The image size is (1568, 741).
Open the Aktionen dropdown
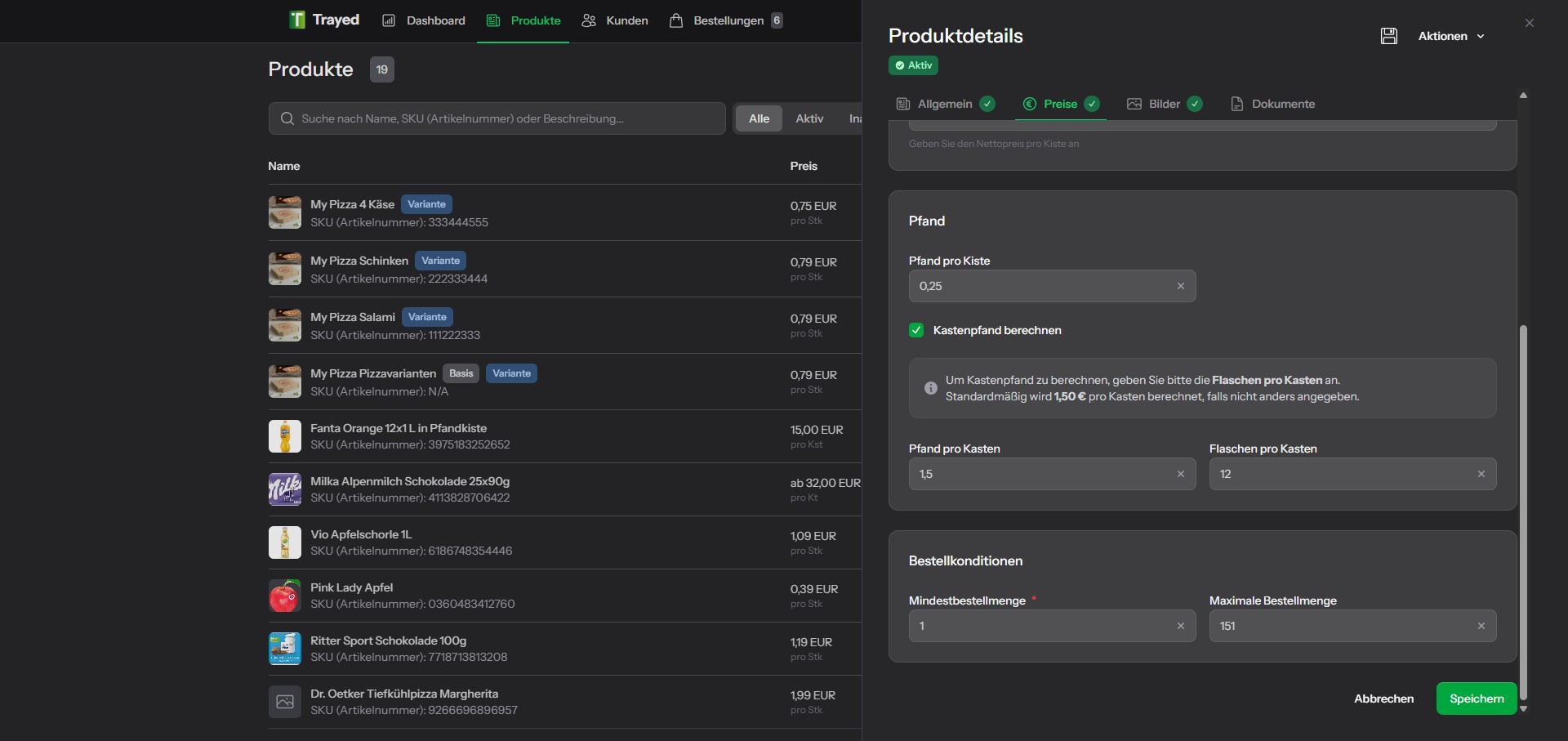pos(1451,36)
